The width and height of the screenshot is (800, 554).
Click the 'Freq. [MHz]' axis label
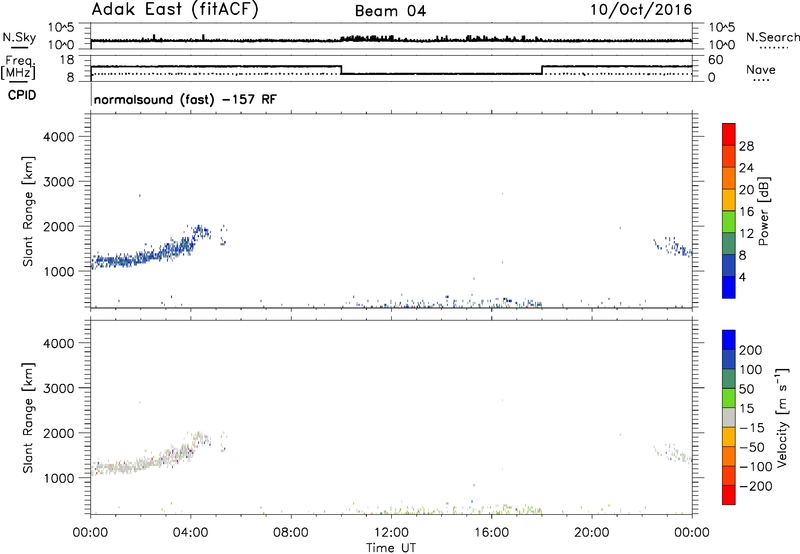tap(18, 68)
